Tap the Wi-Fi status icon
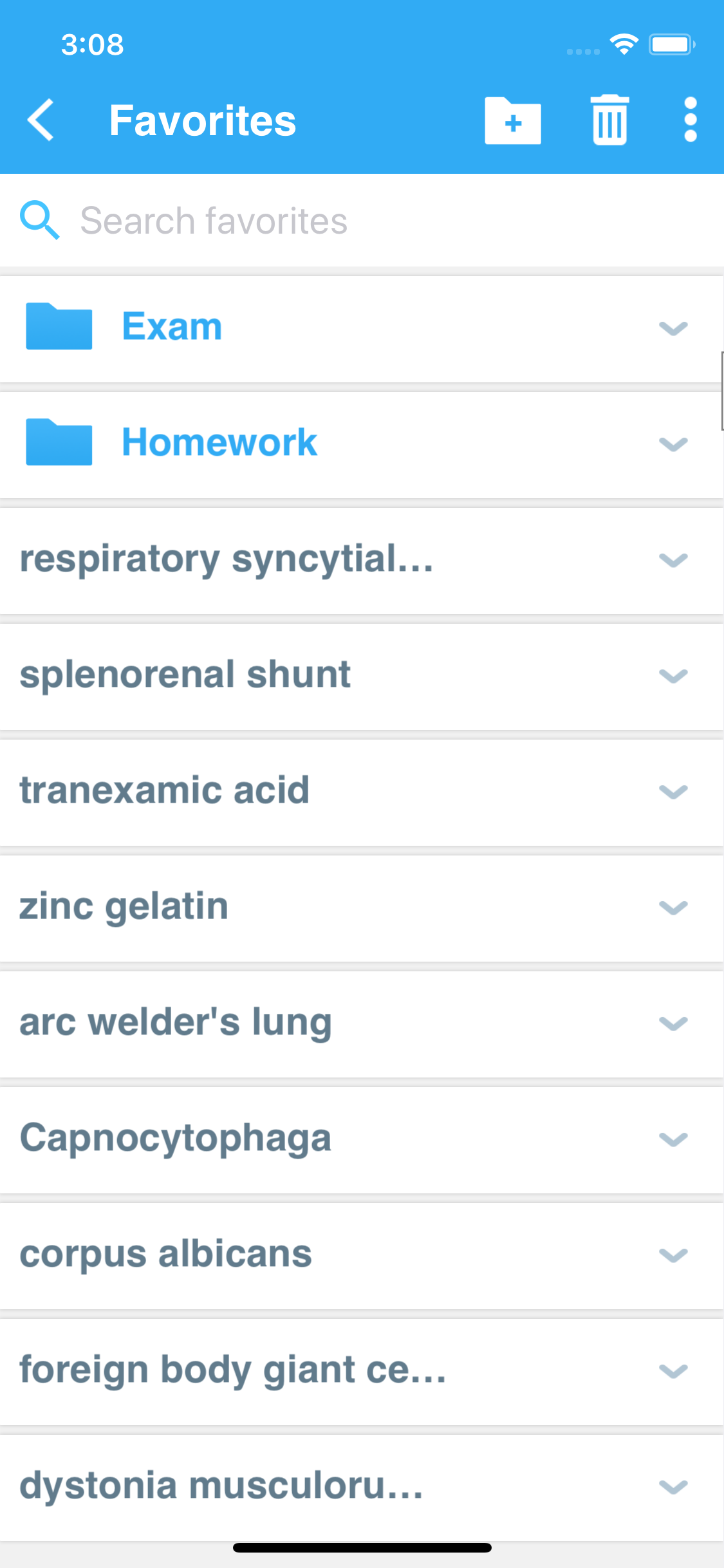This screenshot has height=1568, width=724. [x=624, y=44]
